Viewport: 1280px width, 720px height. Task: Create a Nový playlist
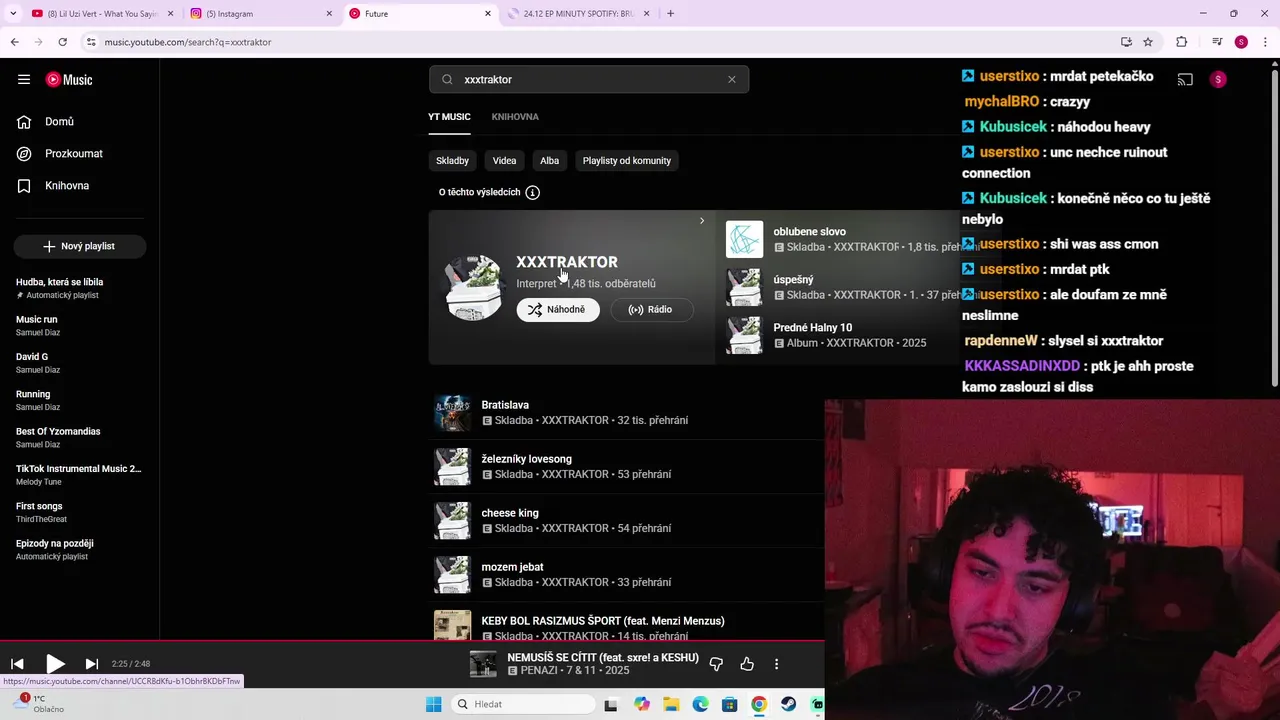(80, 246)
